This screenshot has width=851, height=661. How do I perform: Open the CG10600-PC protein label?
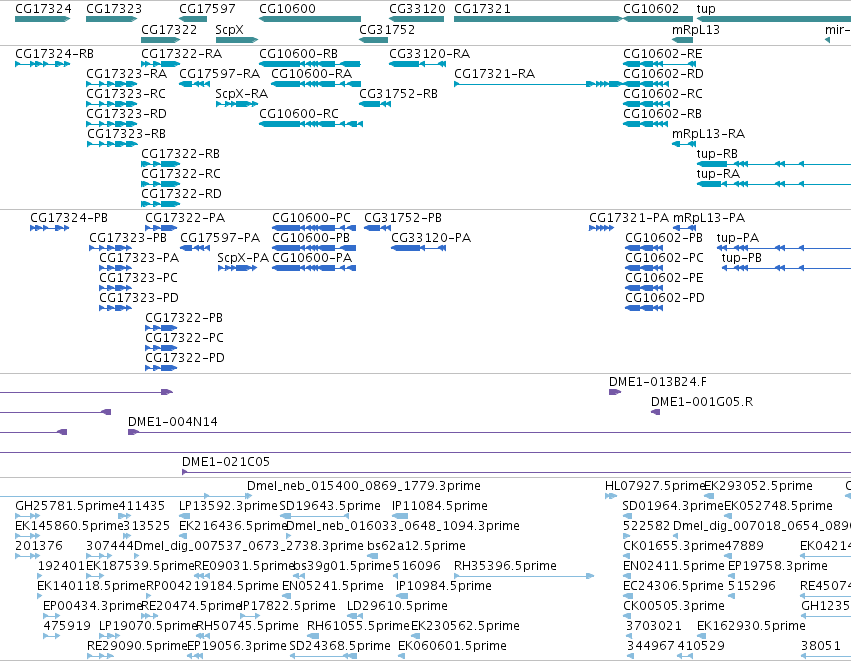(x=312, y=218)
